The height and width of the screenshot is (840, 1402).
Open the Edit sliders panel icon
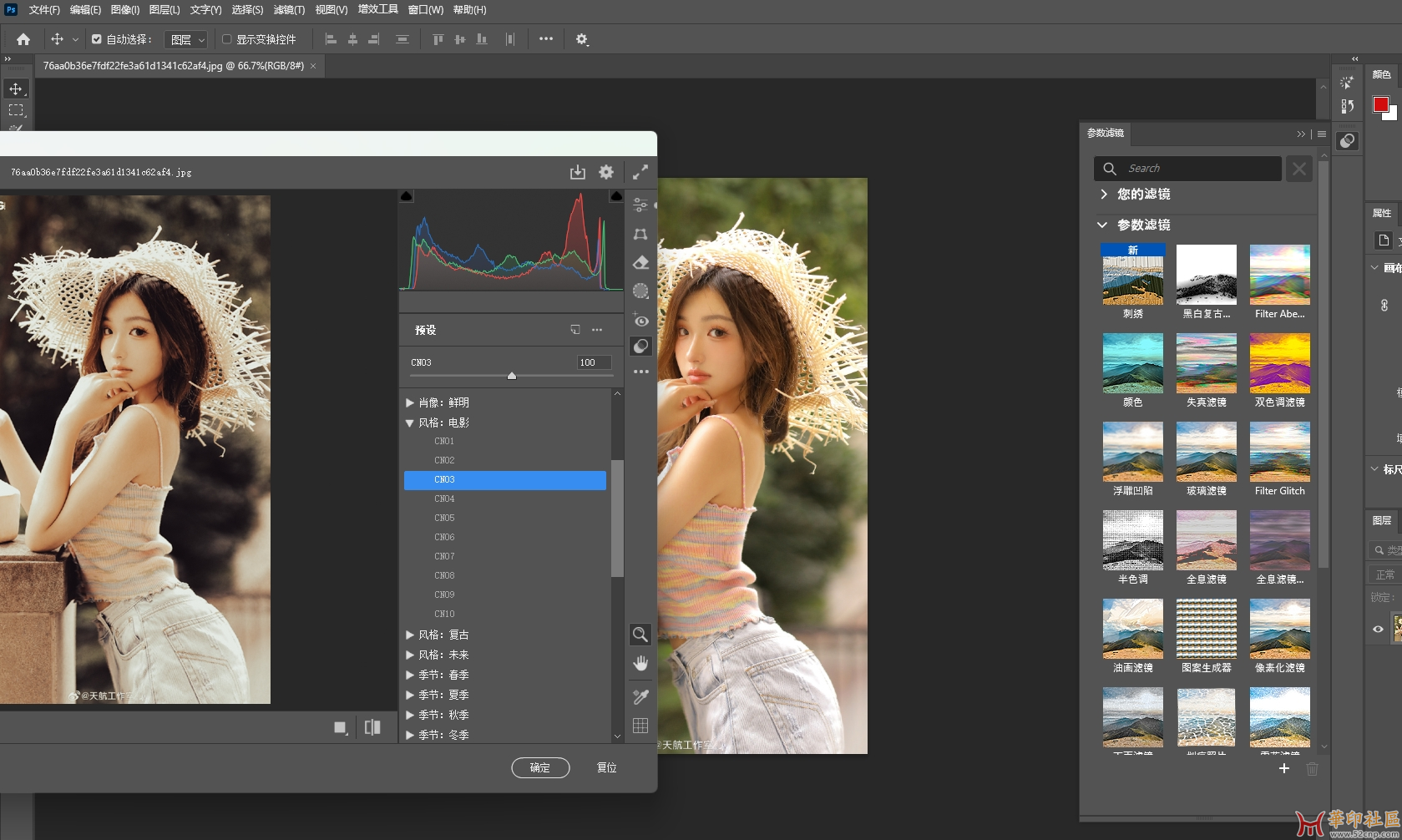coord(640,205)
